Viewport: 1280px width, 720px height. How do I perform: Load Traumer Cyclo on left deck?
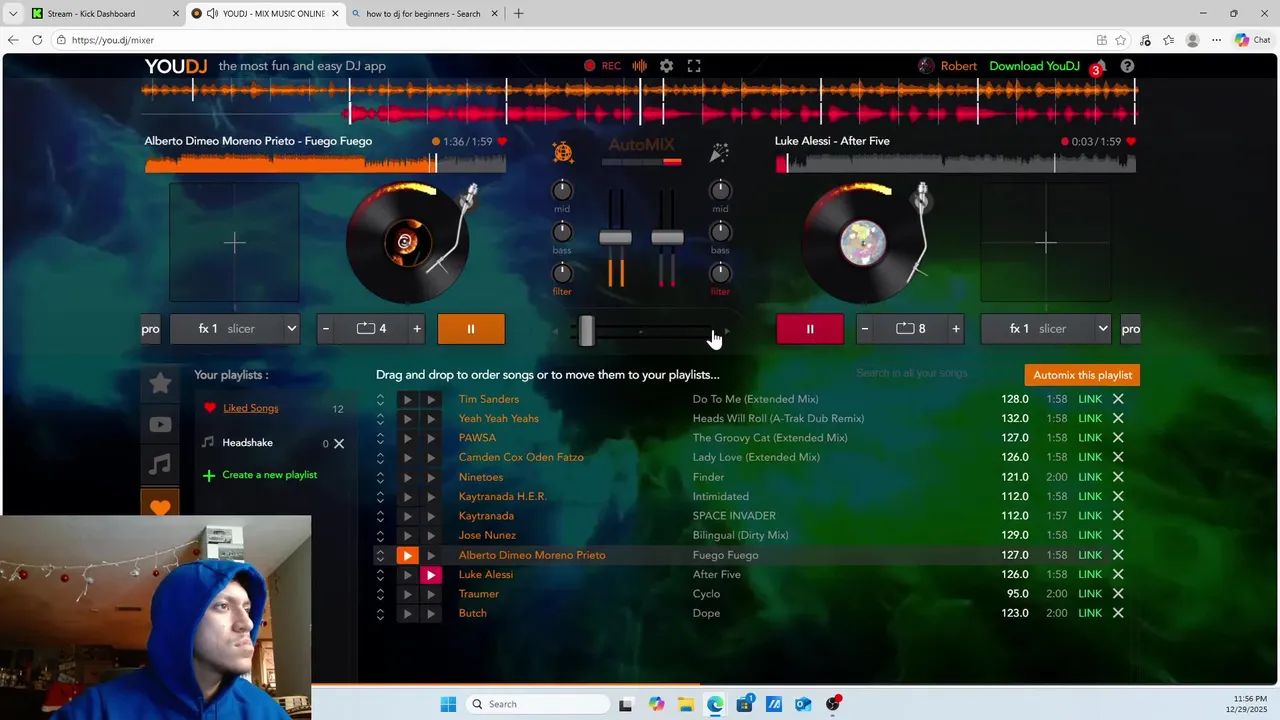pos(407,594)
